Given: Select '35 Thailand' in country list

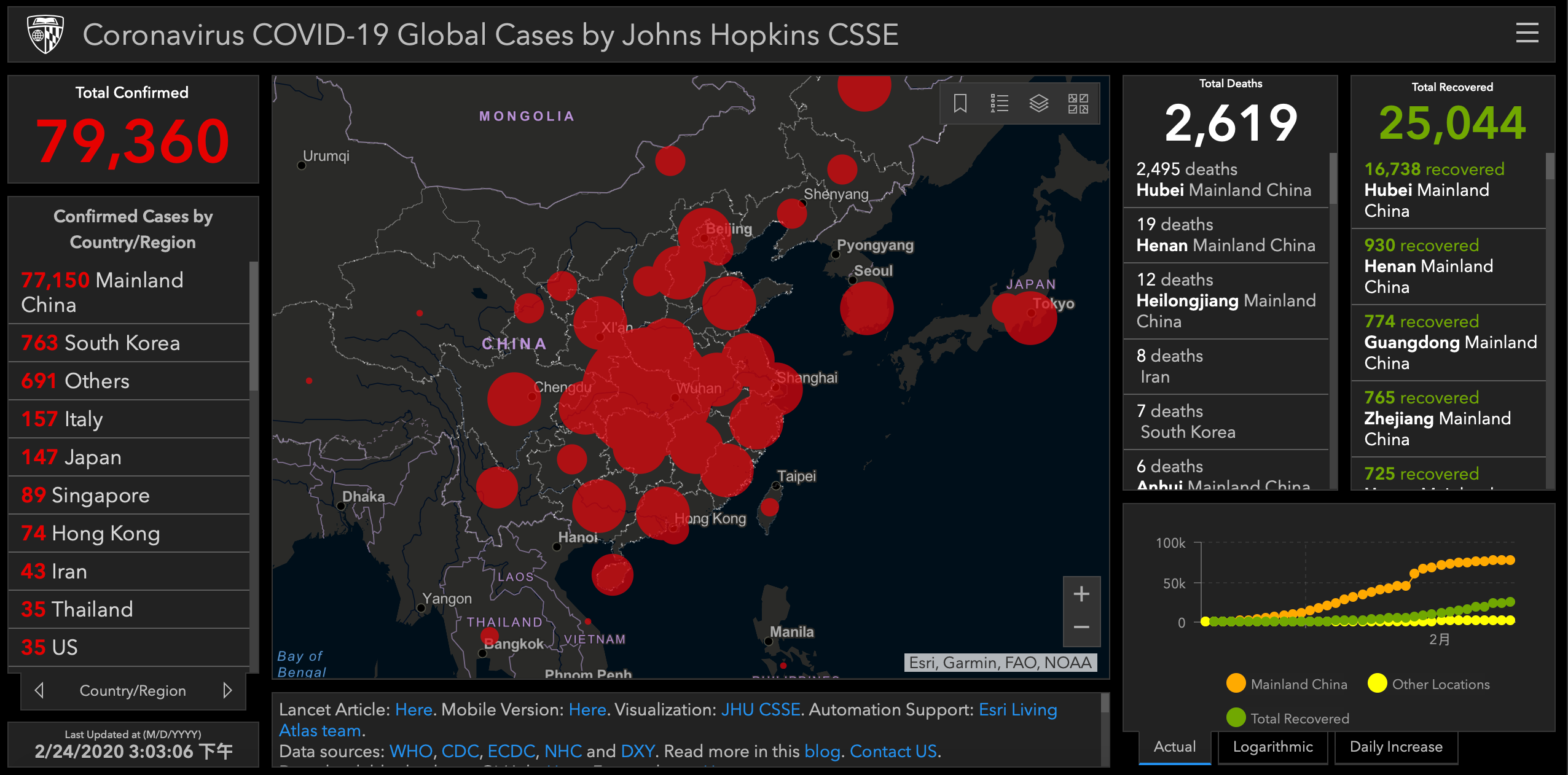Looking at the screenshot, I should 128,609.
